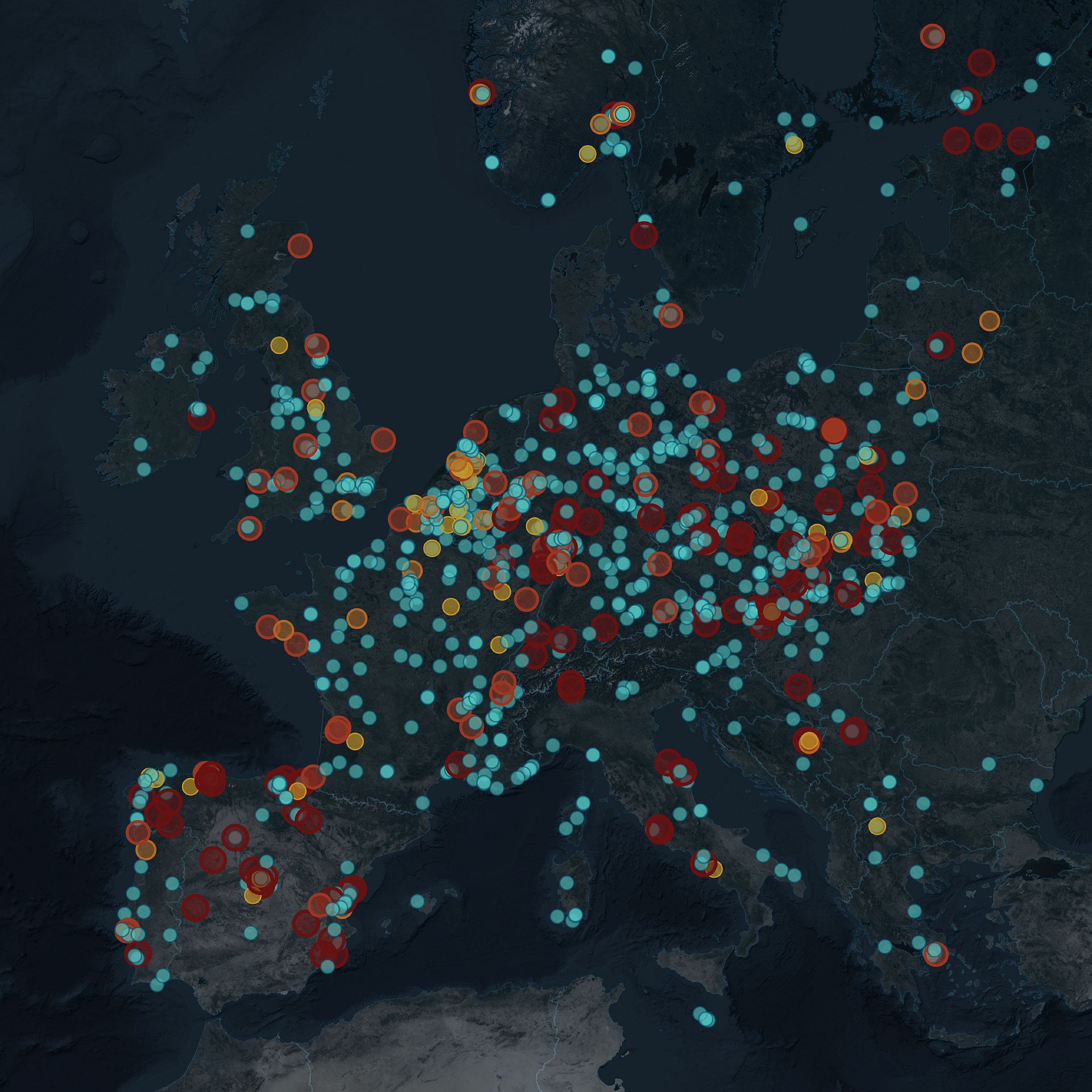This screenshot has width=1092, height=1092.
Task: Click the yellow marker in the southern Balkans
Action: (x=877, y=825)
